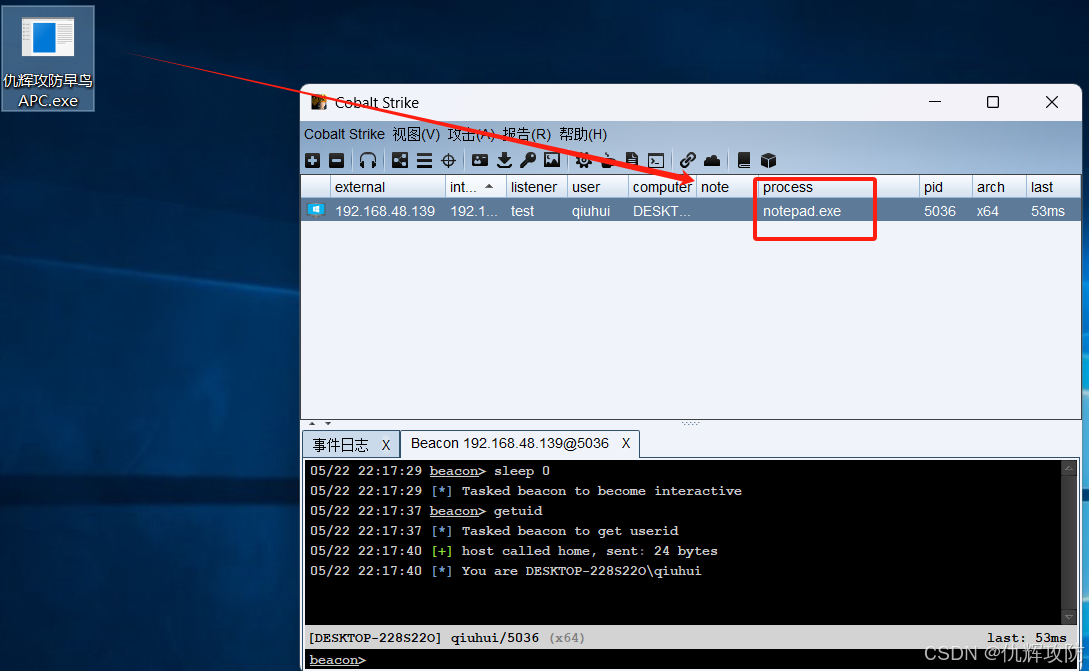
Task: Maximize the Cobalt Strike window
Action: [x=993, y=102]
